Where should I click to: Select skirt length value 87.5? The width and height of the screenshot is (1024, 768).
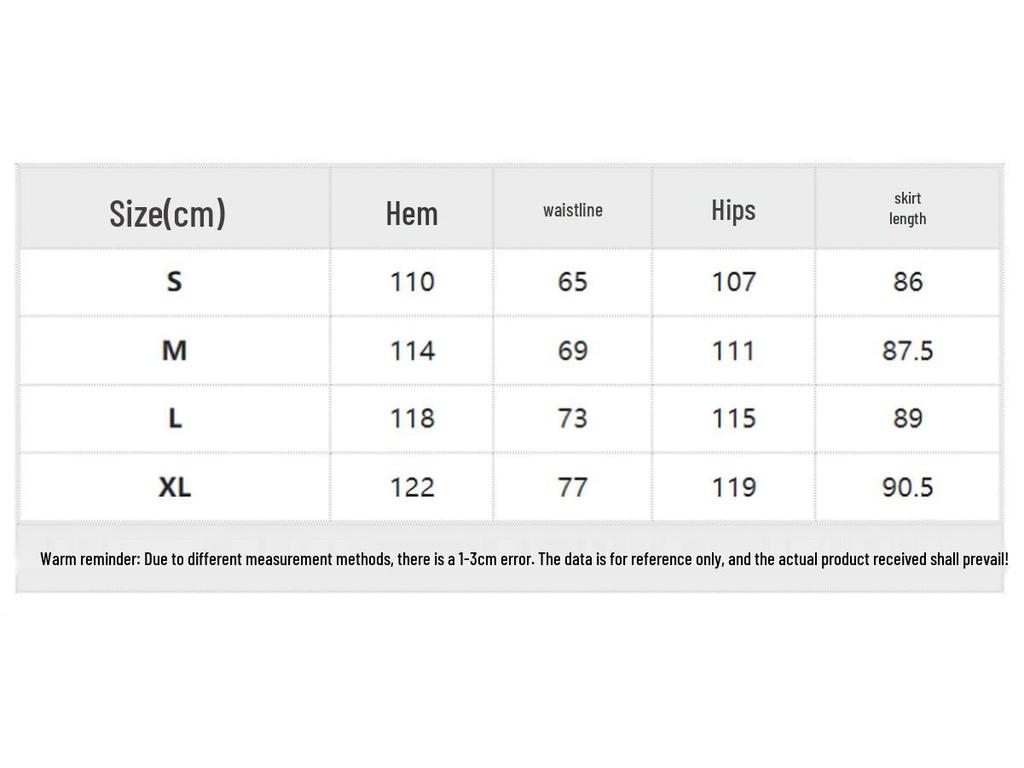908,350
